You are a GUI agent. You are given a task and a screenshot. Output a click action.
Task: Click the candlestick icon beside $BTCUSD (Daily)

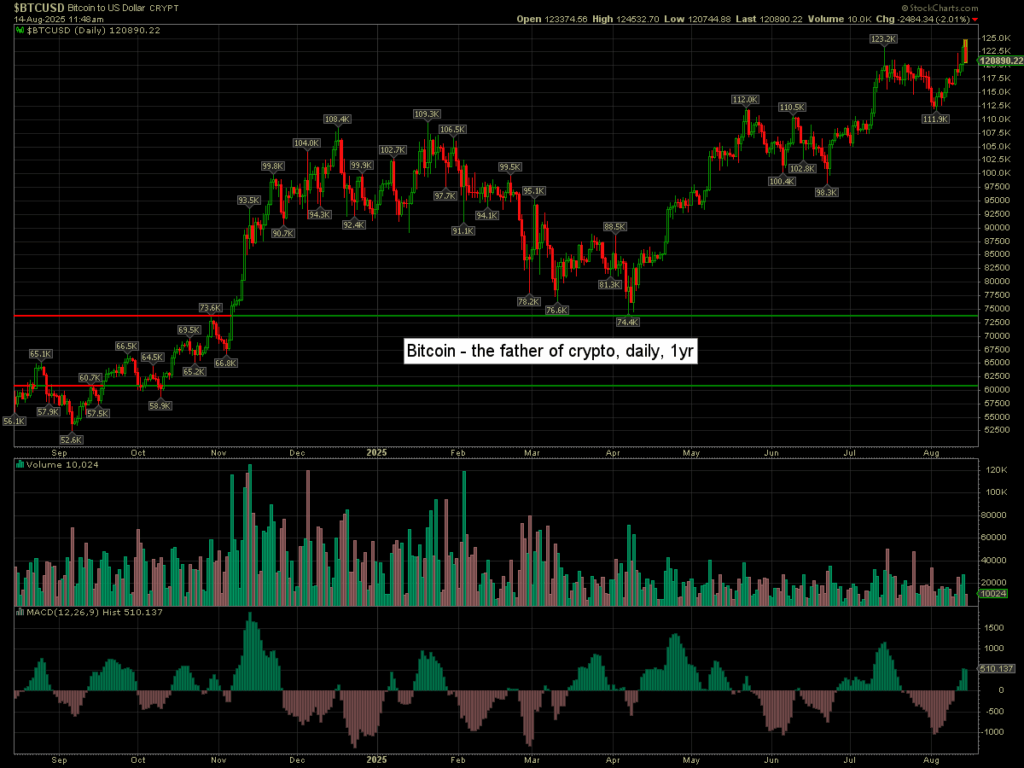(19, 31)
